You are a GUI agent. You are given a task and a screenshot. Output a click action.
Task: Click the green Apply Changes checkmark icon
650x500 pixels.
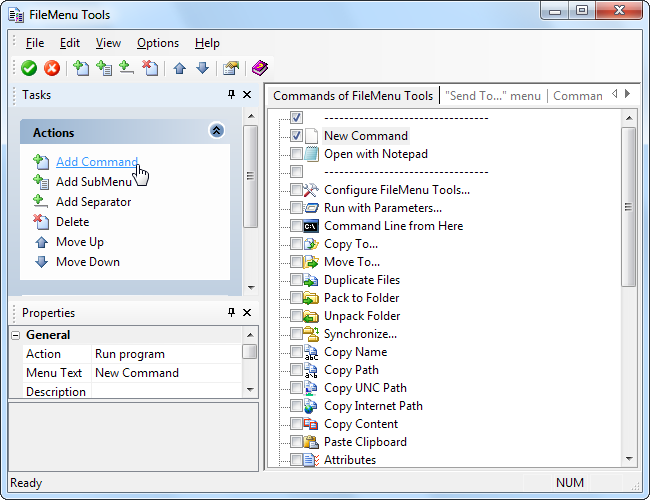pos(29,68)
